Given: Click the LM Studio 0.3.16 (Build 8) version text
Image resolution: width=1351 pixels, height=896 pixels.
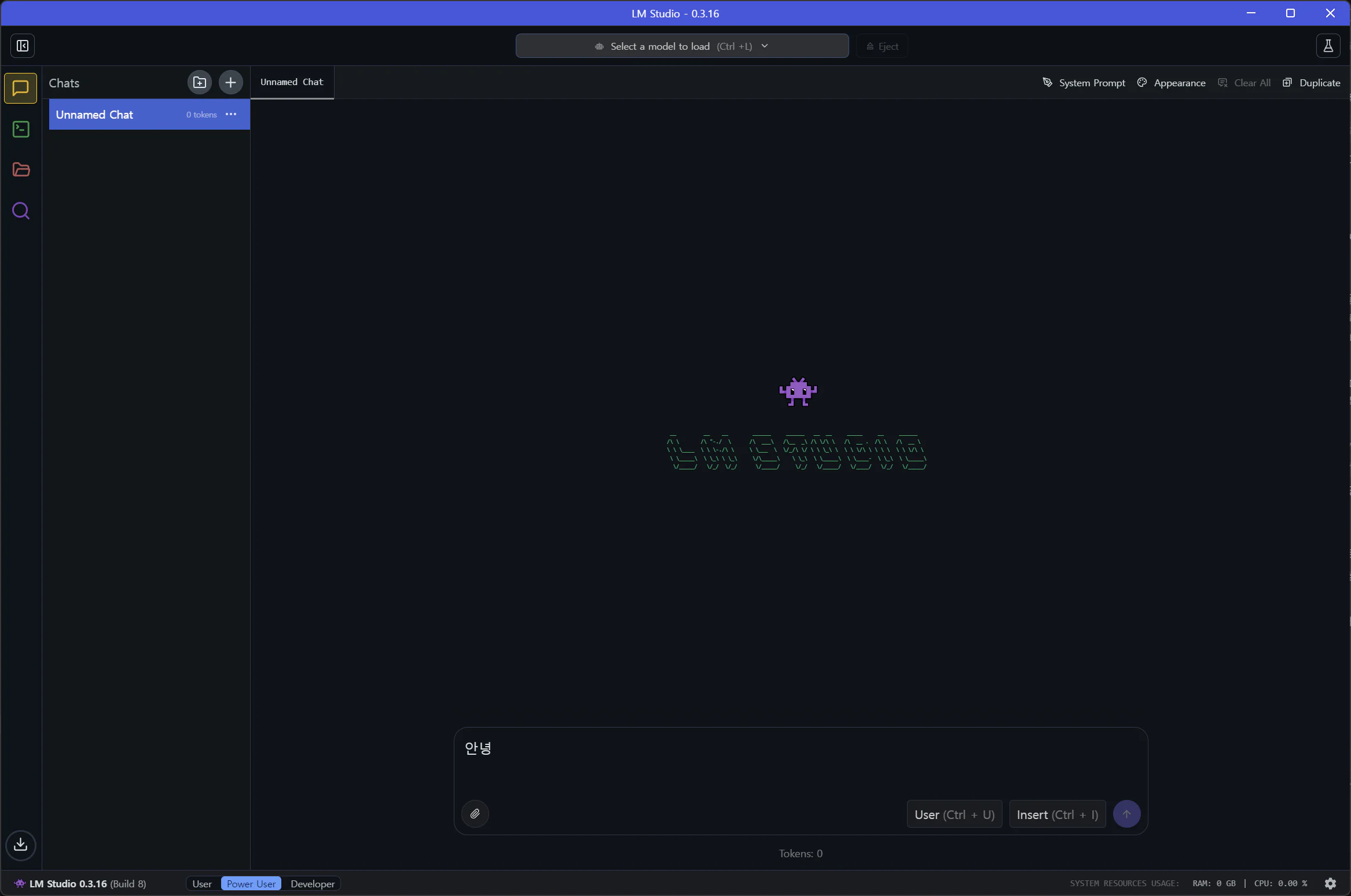Looking at the screenshot, I should [x=88, y=883].
